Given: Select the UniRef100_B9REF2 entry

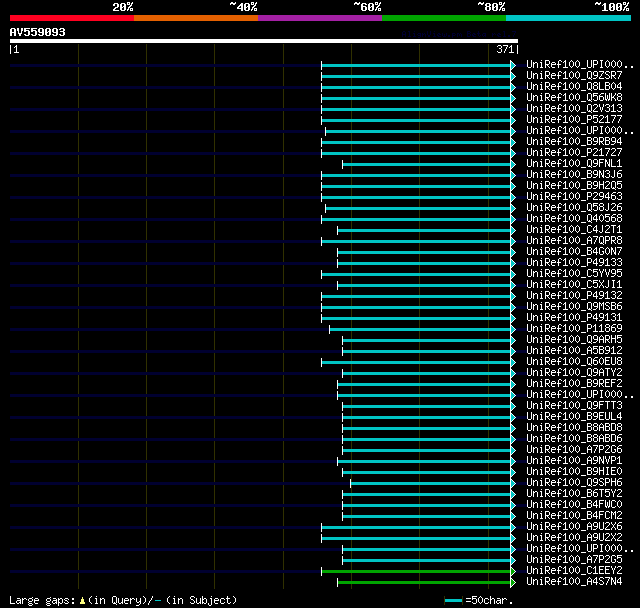Looking at the screenshot, I should click(574, 384).
